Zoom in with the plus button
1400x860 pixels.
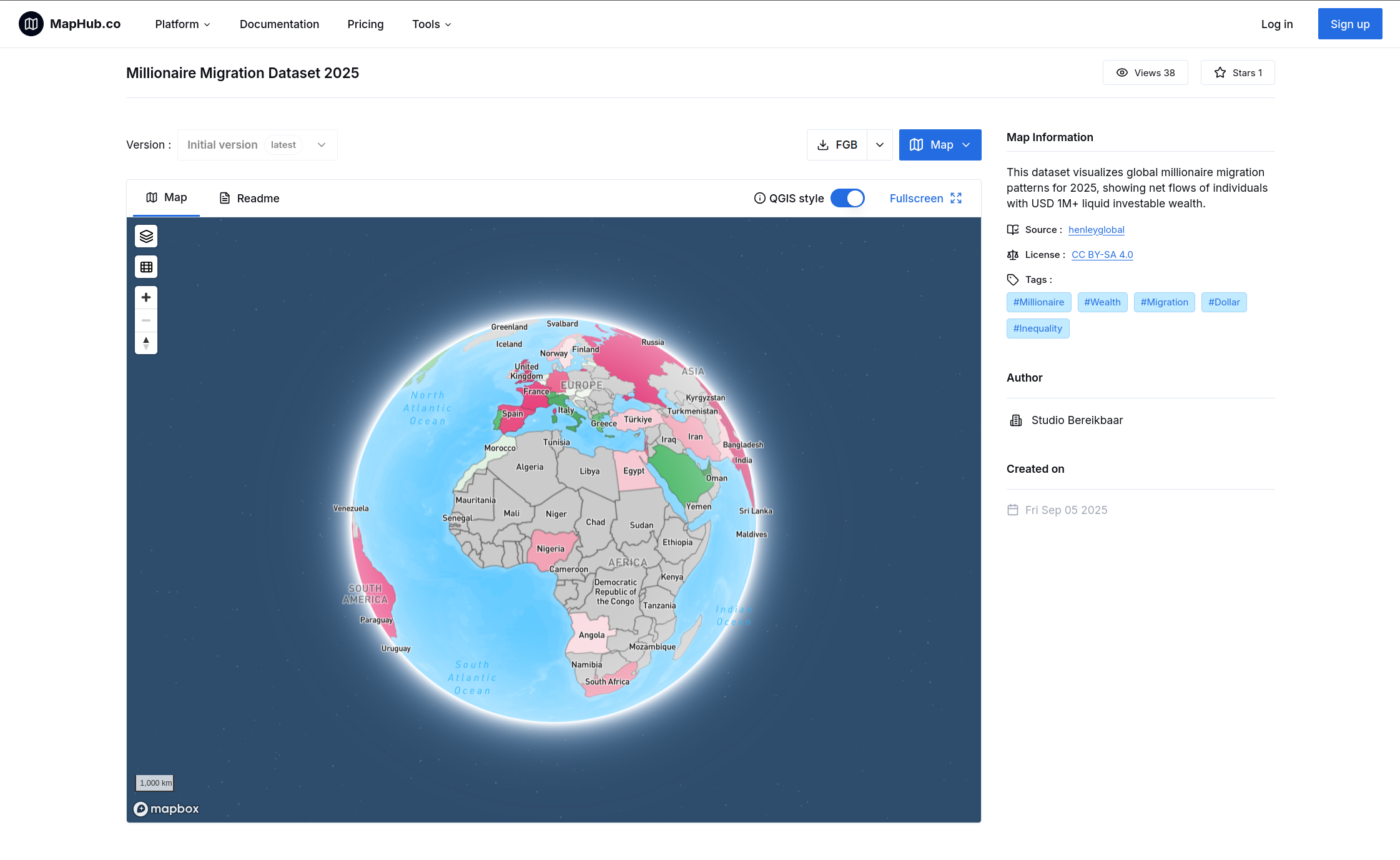click(146, 297)
